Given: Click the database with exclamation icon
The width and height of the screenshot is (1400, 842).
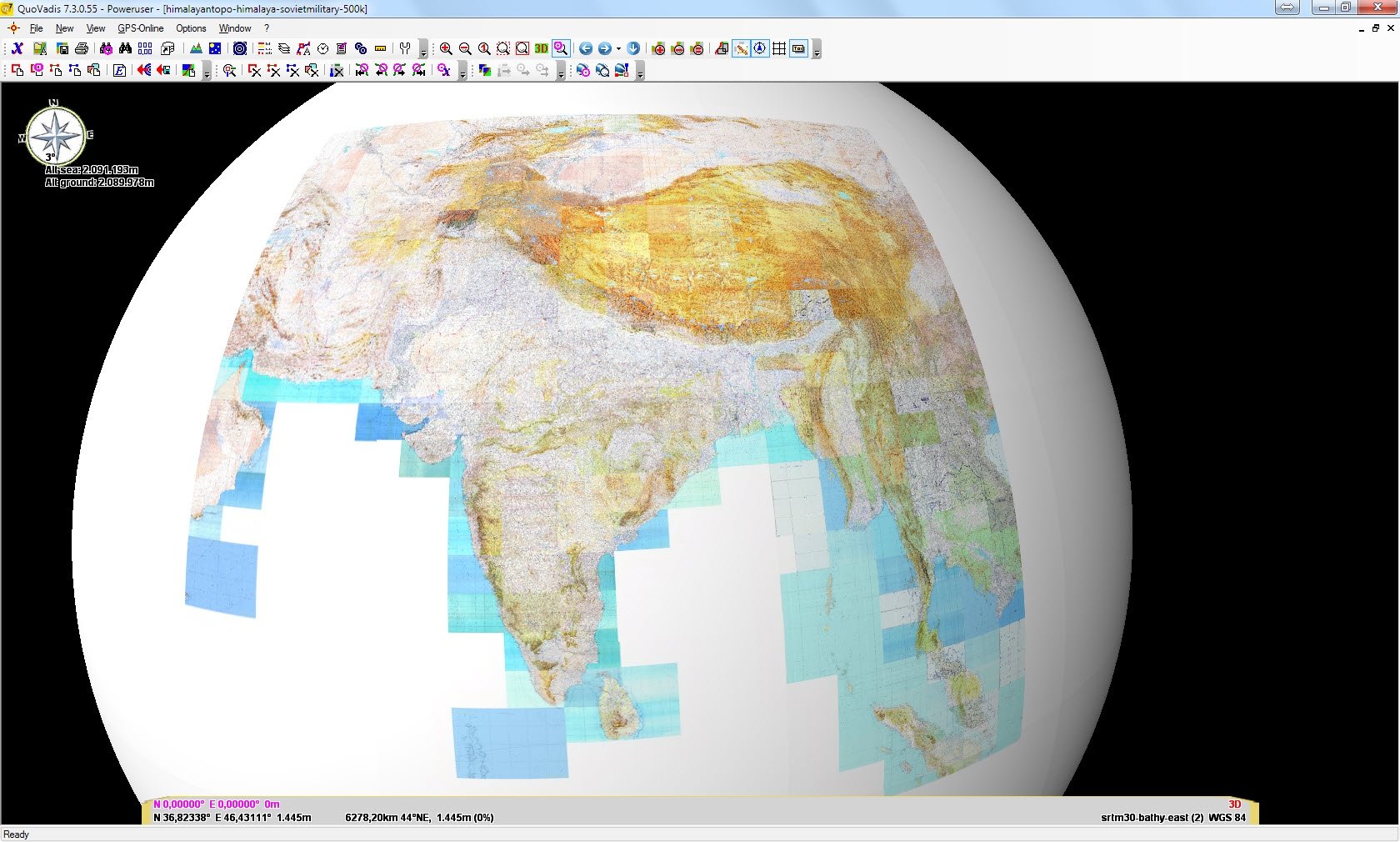Looking at the screenshot, I should coord(622,70).
